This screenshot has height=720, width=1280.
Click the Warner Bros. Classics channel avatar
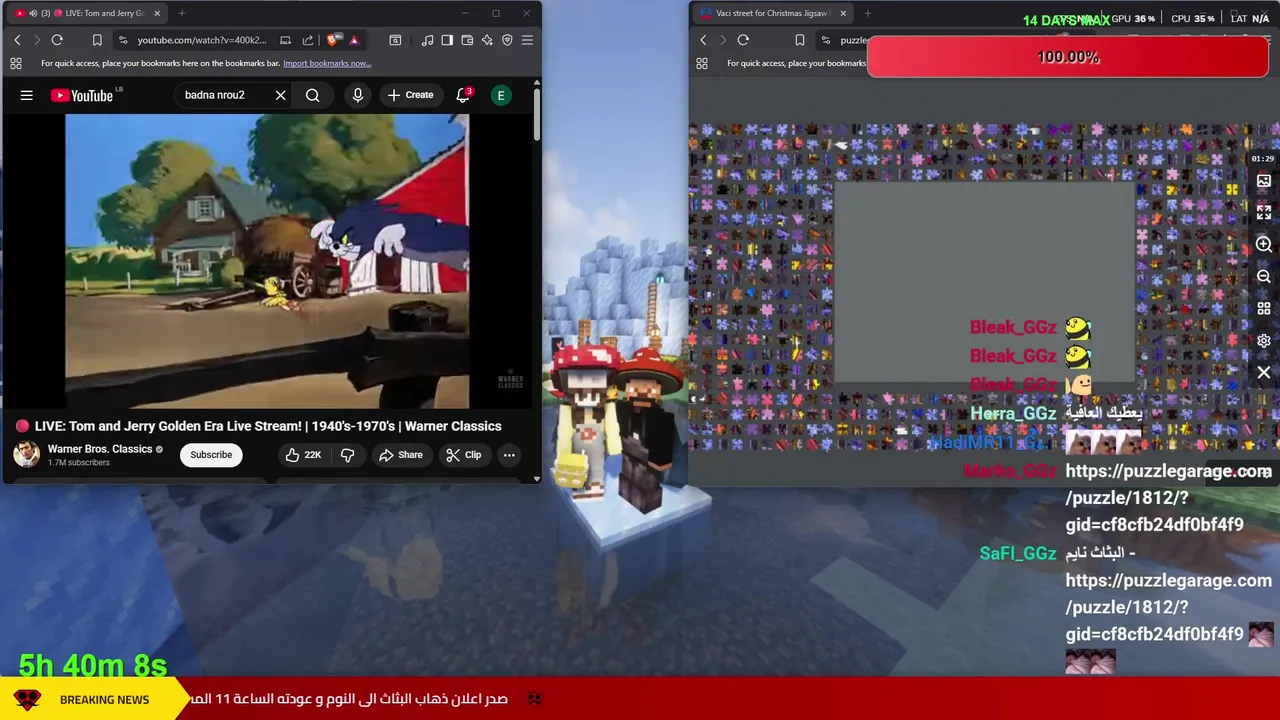(26, 455)
